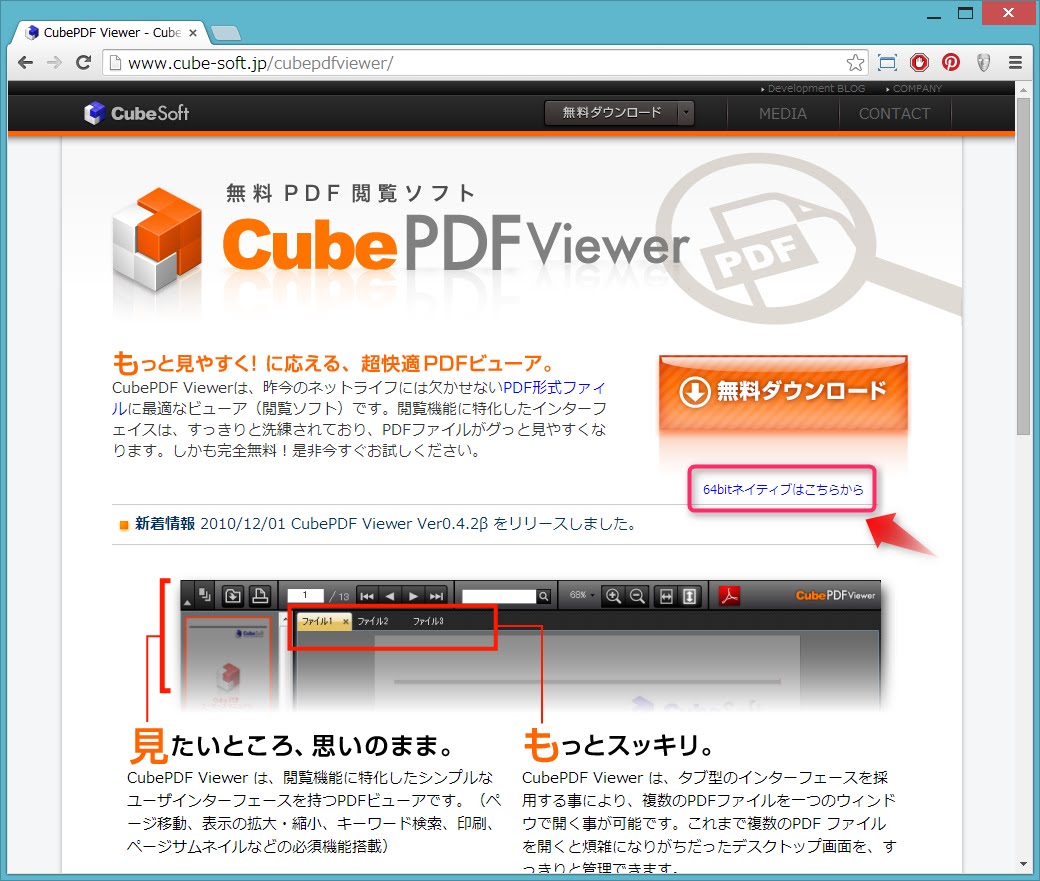
Task: Click the Pinterest extension icon
Action: coord(951,63)
